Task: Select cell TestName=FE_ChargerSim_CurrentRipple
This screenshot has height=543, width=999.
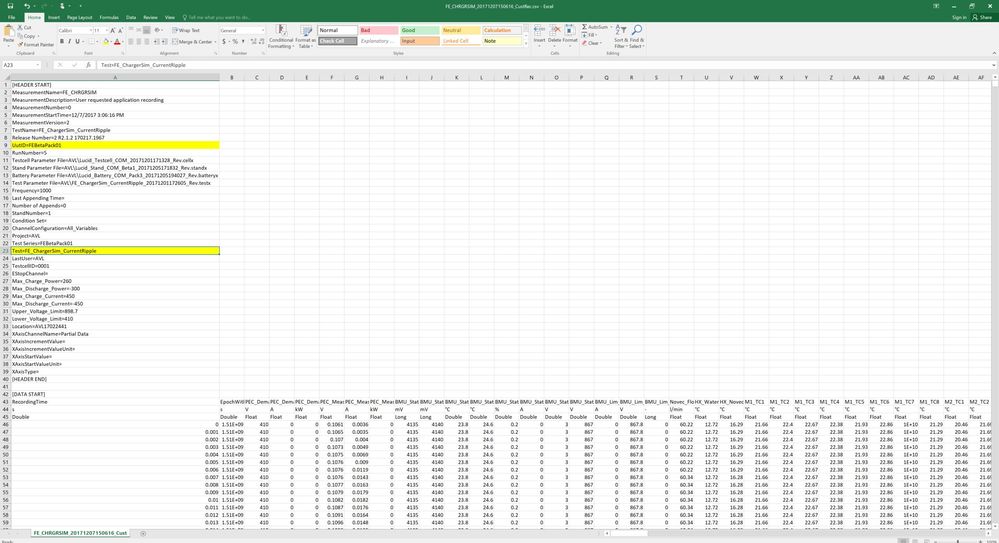Action: click(x=115, y=130)
